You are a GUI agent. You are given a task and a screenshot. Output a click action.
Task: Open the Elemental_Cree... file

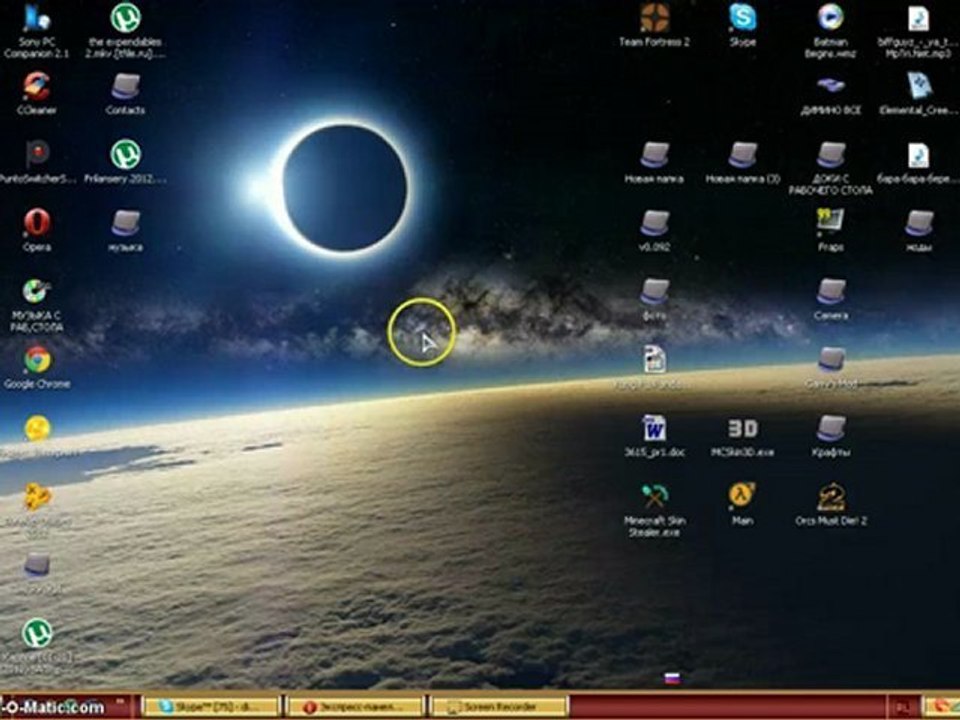pos(918,86)
